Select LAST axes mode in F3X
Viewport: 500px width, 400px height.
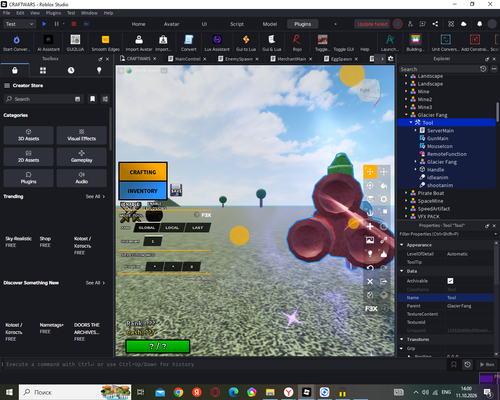[198, 228]
